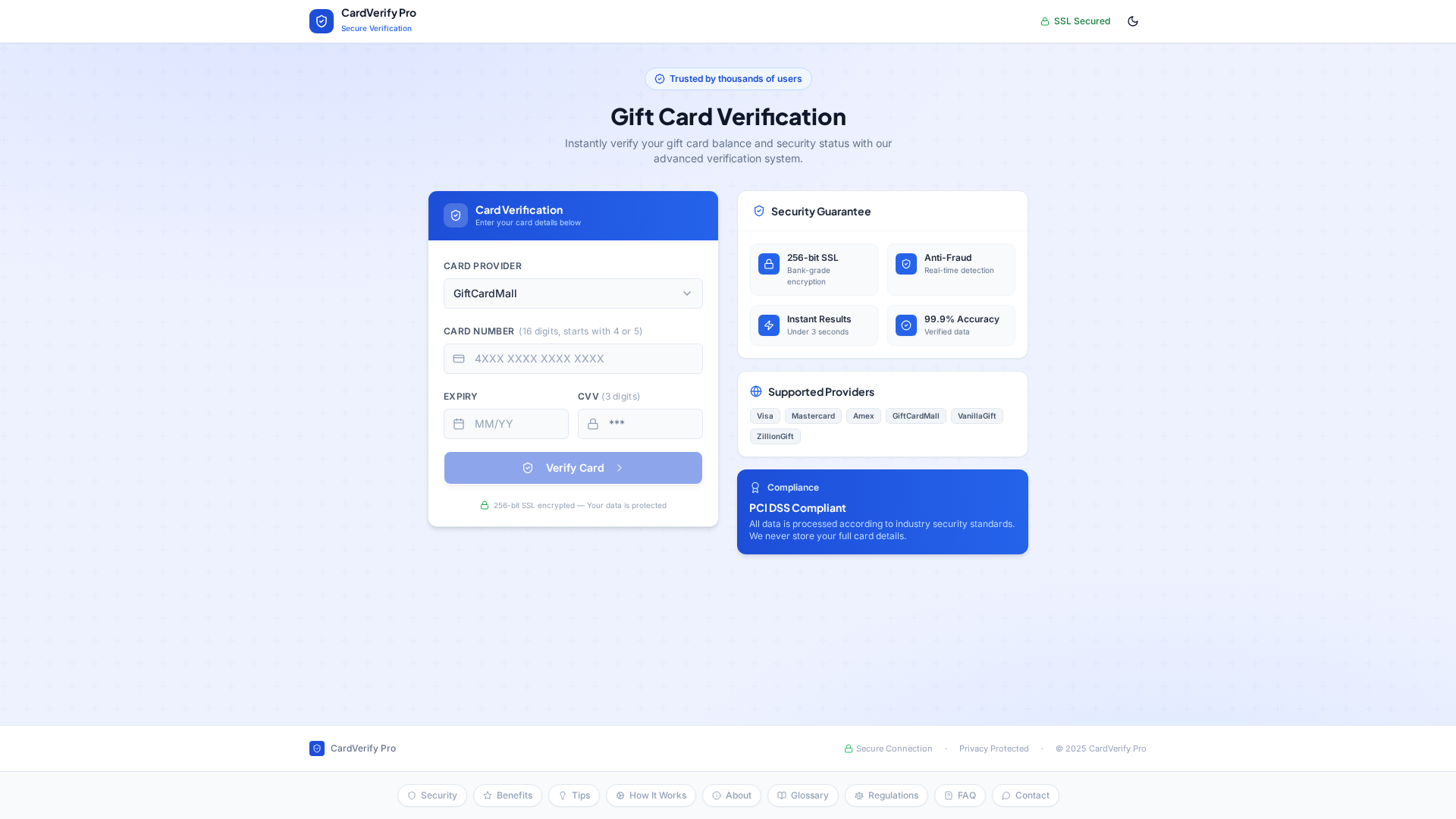Viewport: 1456px width, 819px height.
Task: Open the How It Works footer tab
Action: click(x=651, y=795)
